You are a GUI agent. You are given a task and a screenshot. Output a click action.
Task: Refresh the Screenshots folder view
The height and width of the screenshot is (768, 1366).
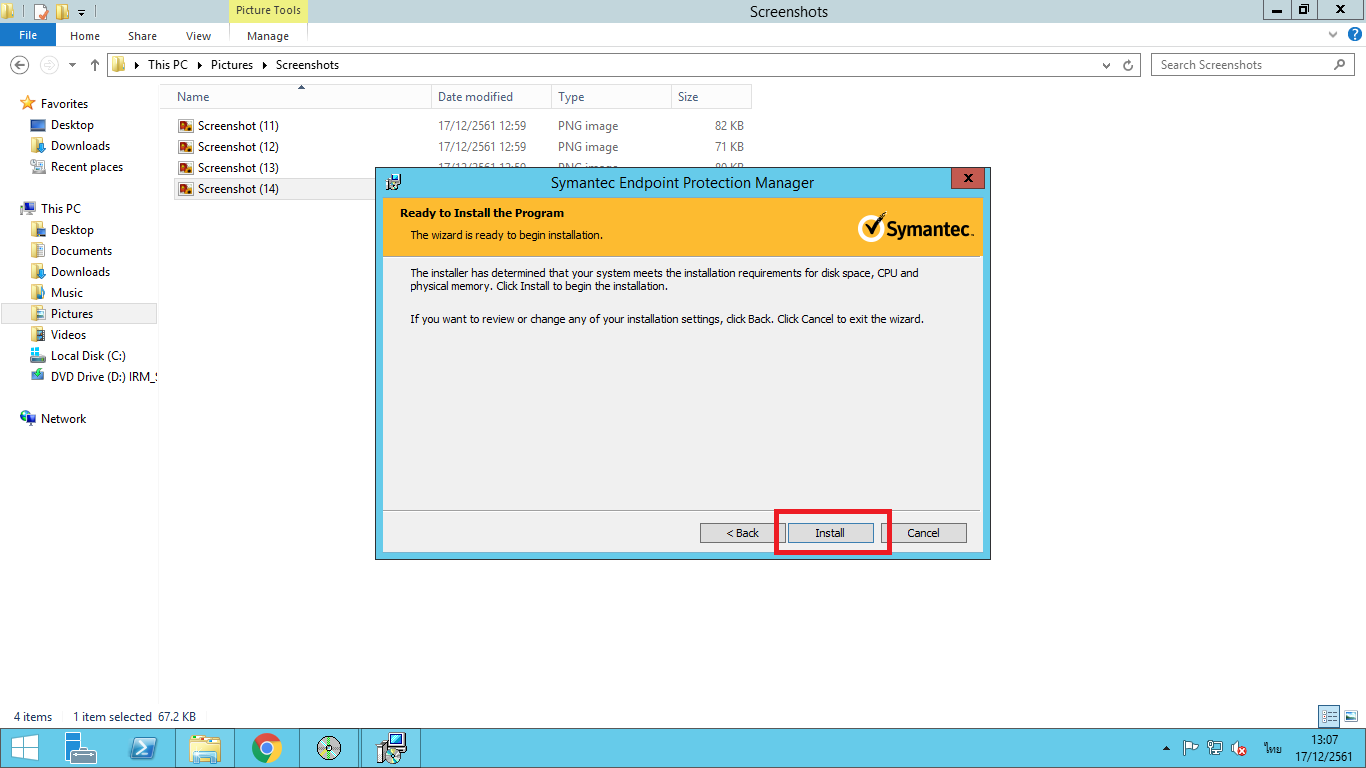pos(1128,65)
